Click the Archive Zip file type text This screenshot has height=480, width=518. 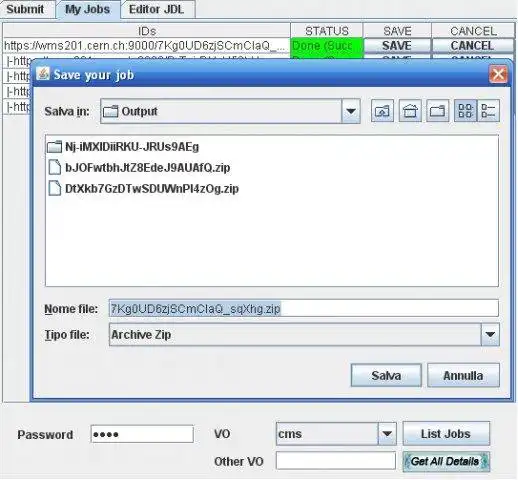pos(141,334)
